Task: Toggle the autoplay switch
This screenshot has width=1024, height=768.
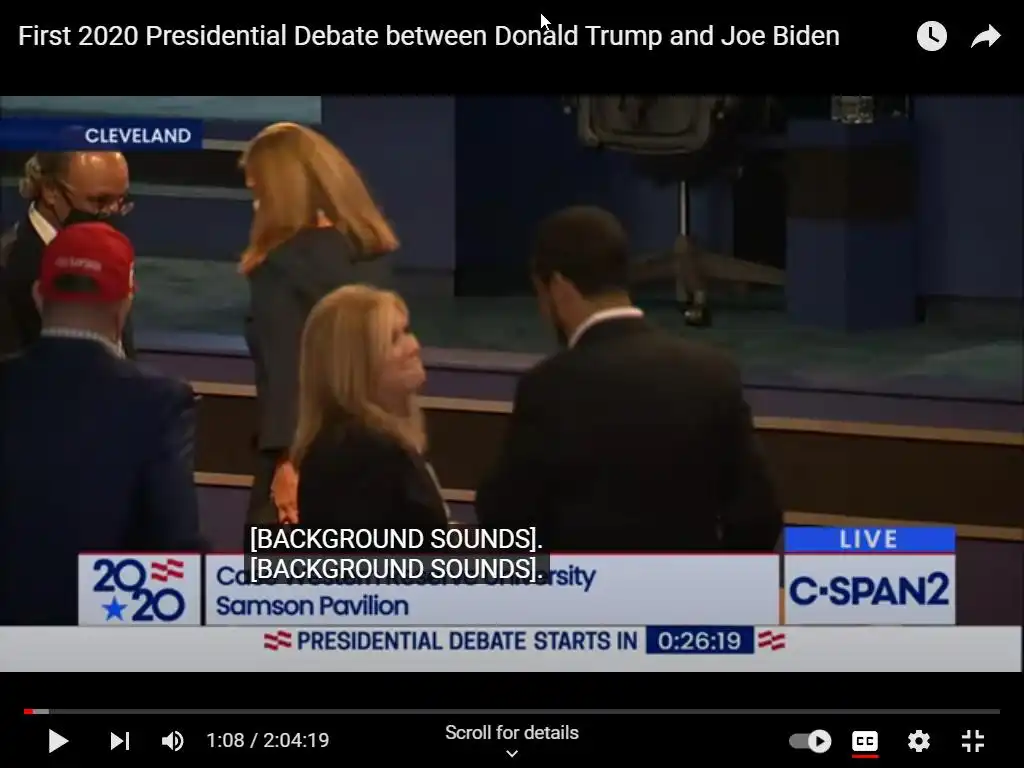Action: pyautogui.click(x=810, y=741)
